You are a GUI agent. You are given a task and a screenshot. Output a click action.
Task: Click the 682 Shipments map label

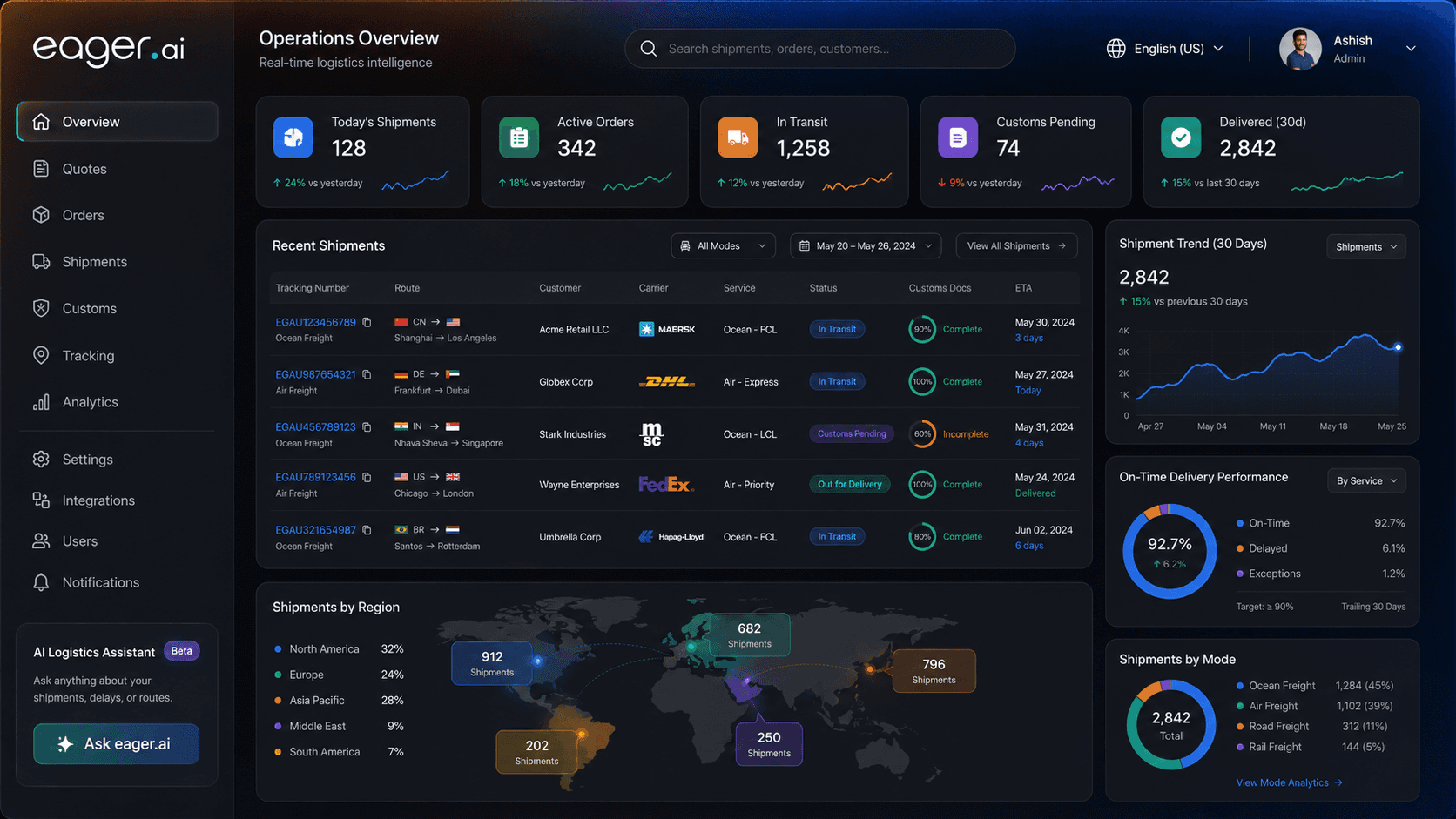tap(749, 635)
